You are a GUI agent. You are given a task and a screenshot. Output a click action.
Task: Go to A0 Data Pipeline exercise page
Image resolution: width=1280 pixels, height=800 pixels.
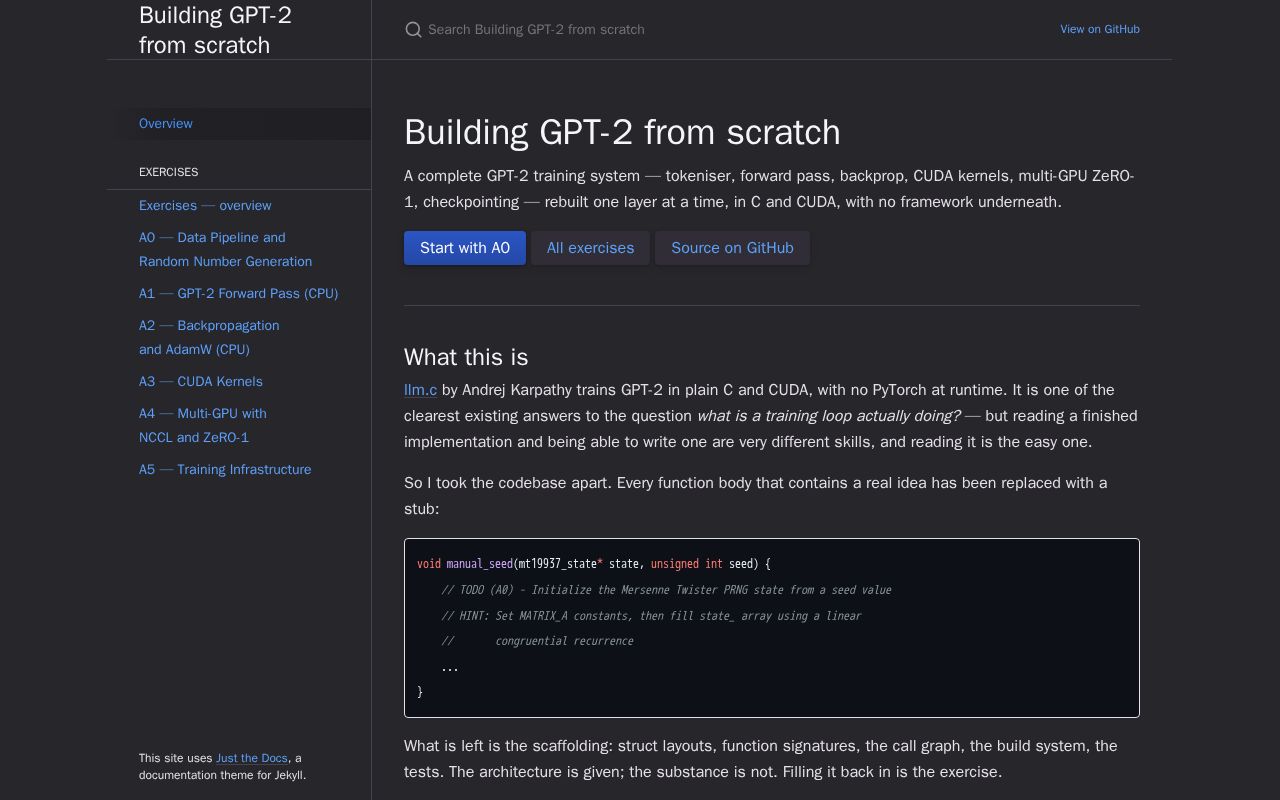(x=225, y=249)
